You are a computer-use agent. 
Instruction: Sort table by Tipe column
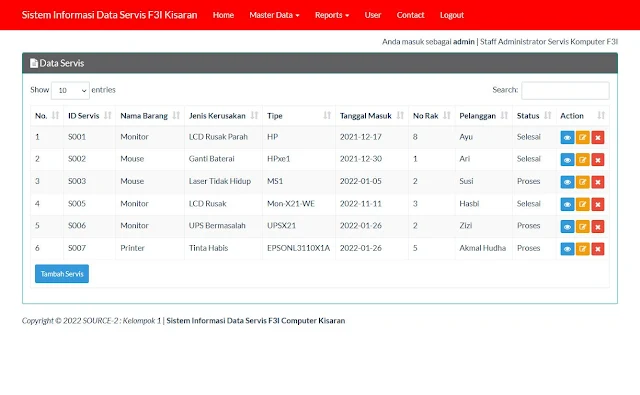(x=299, y=116)
